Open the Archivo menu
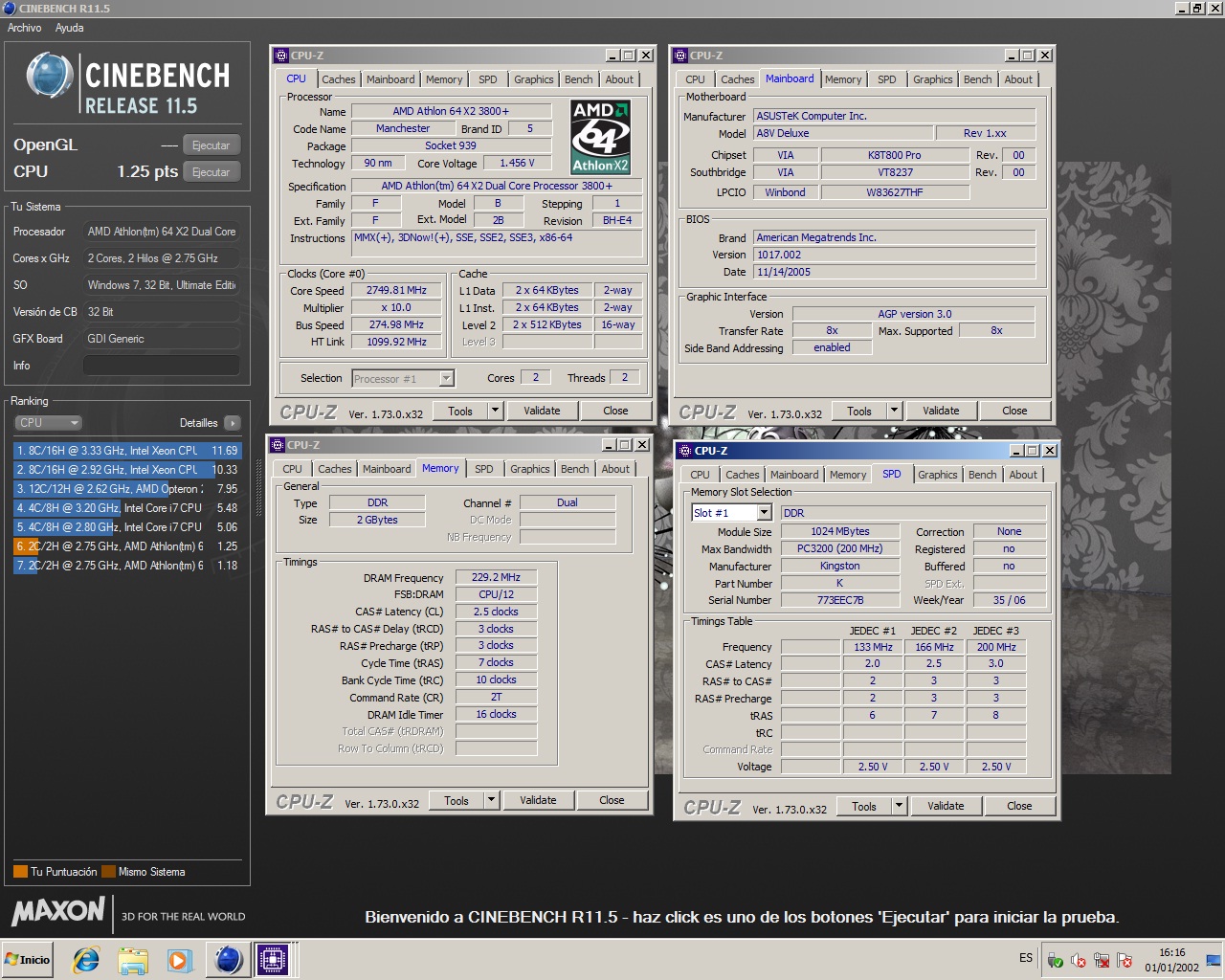This screenshot has width=1225, height=980. [25, 28]
